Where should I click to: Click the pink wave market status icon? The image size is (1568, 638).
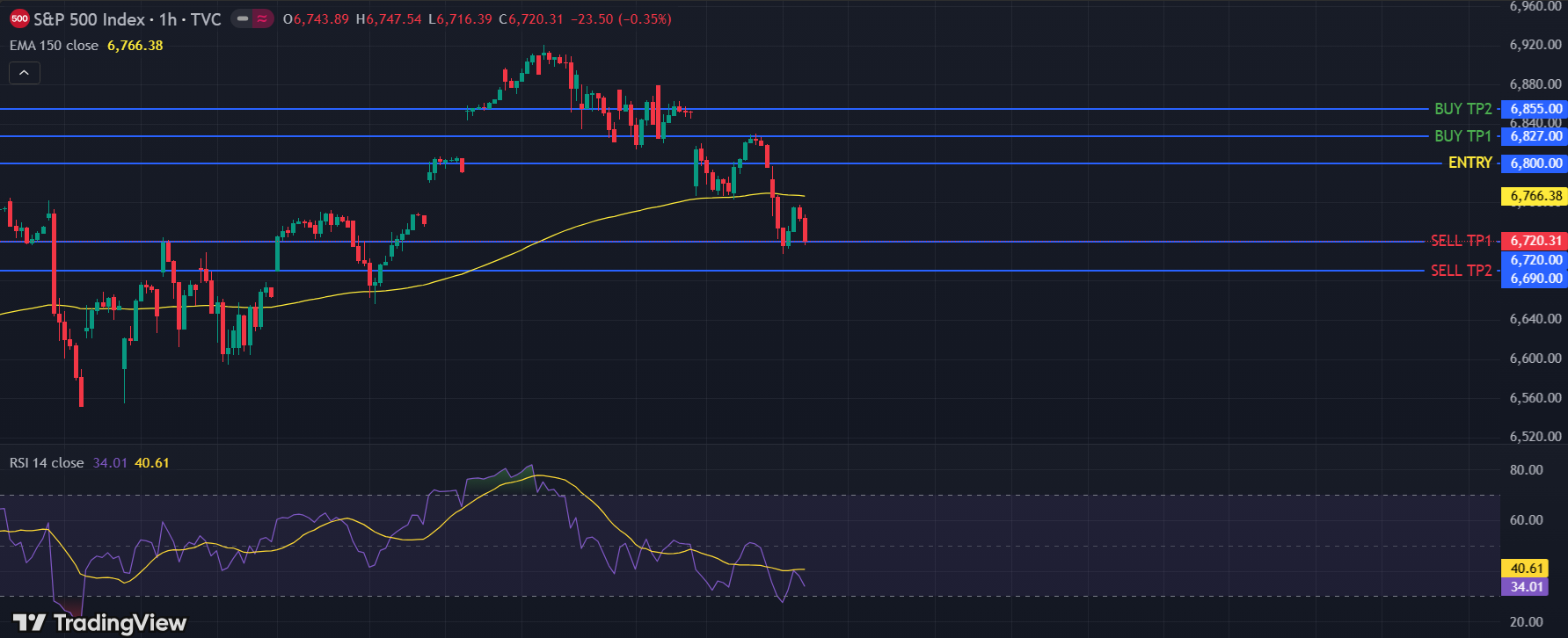[x=262, y=18]
